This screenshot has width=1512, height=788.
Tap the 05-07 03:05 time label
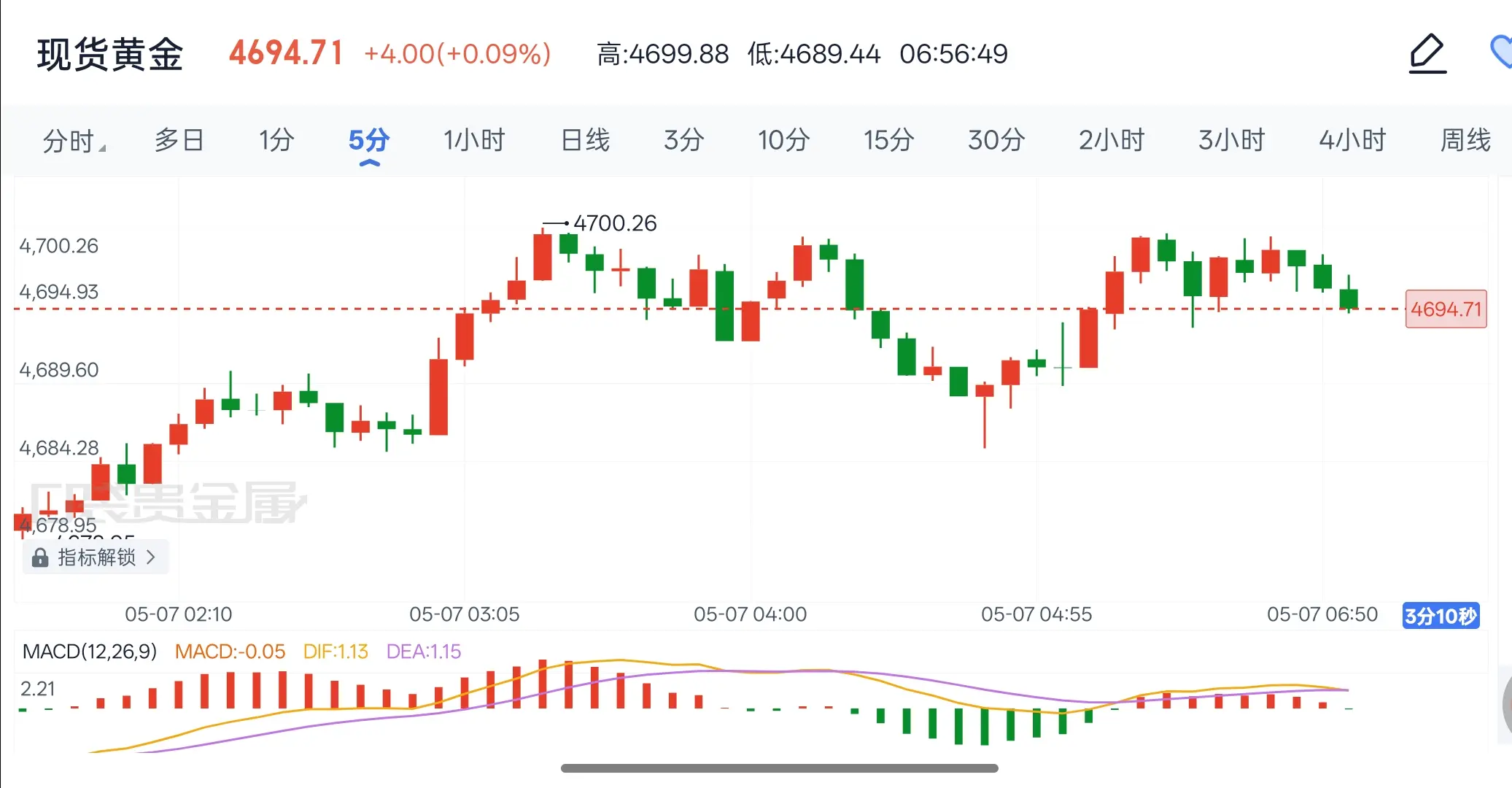[464, 614]
